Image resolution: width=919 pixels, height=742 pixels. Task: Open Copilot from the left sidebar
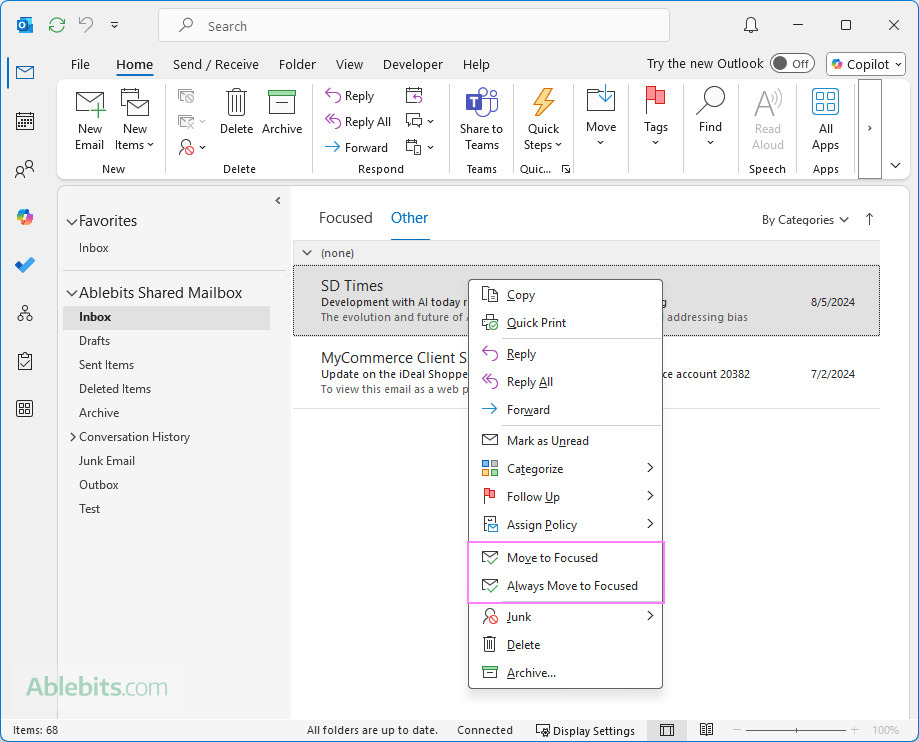[x=25, y=217]
